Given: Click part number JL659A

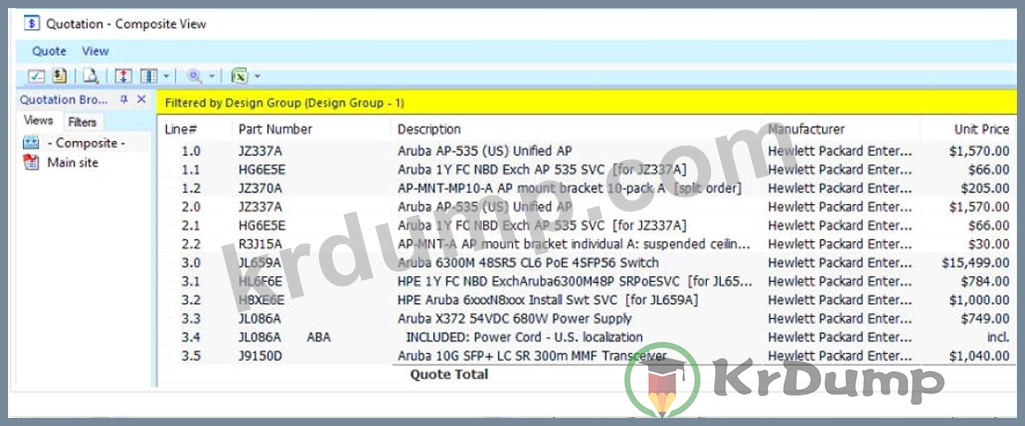Looking at the screenshot, I should [x=260, y=263].
